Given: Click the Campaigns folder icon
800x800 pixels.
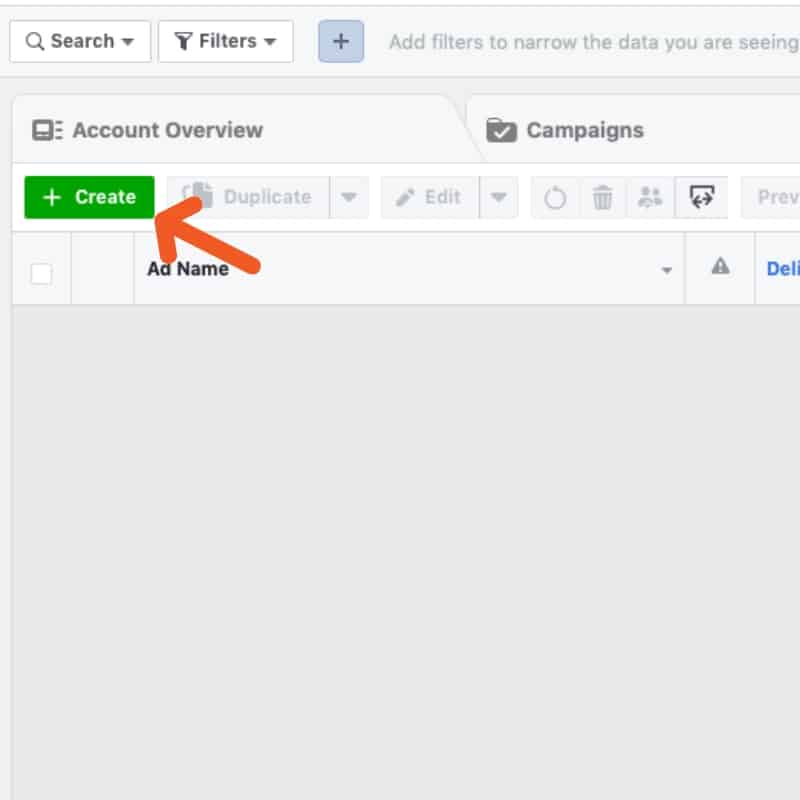Looking at the screenshot, I should pyautogui.click(x=501, y=130).
